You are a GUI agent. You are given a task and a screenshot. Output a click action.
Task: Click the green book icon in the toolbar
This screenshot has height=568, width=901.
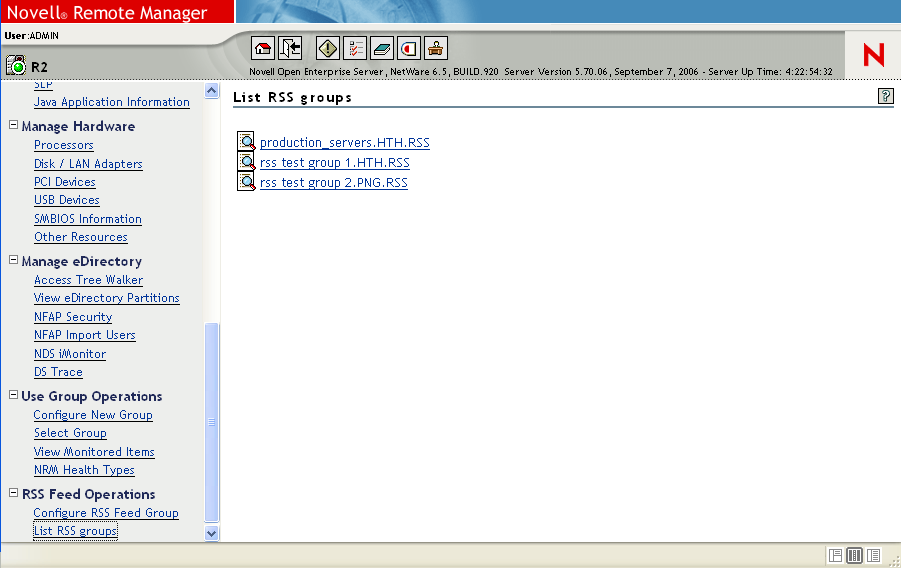click(382, 48)
